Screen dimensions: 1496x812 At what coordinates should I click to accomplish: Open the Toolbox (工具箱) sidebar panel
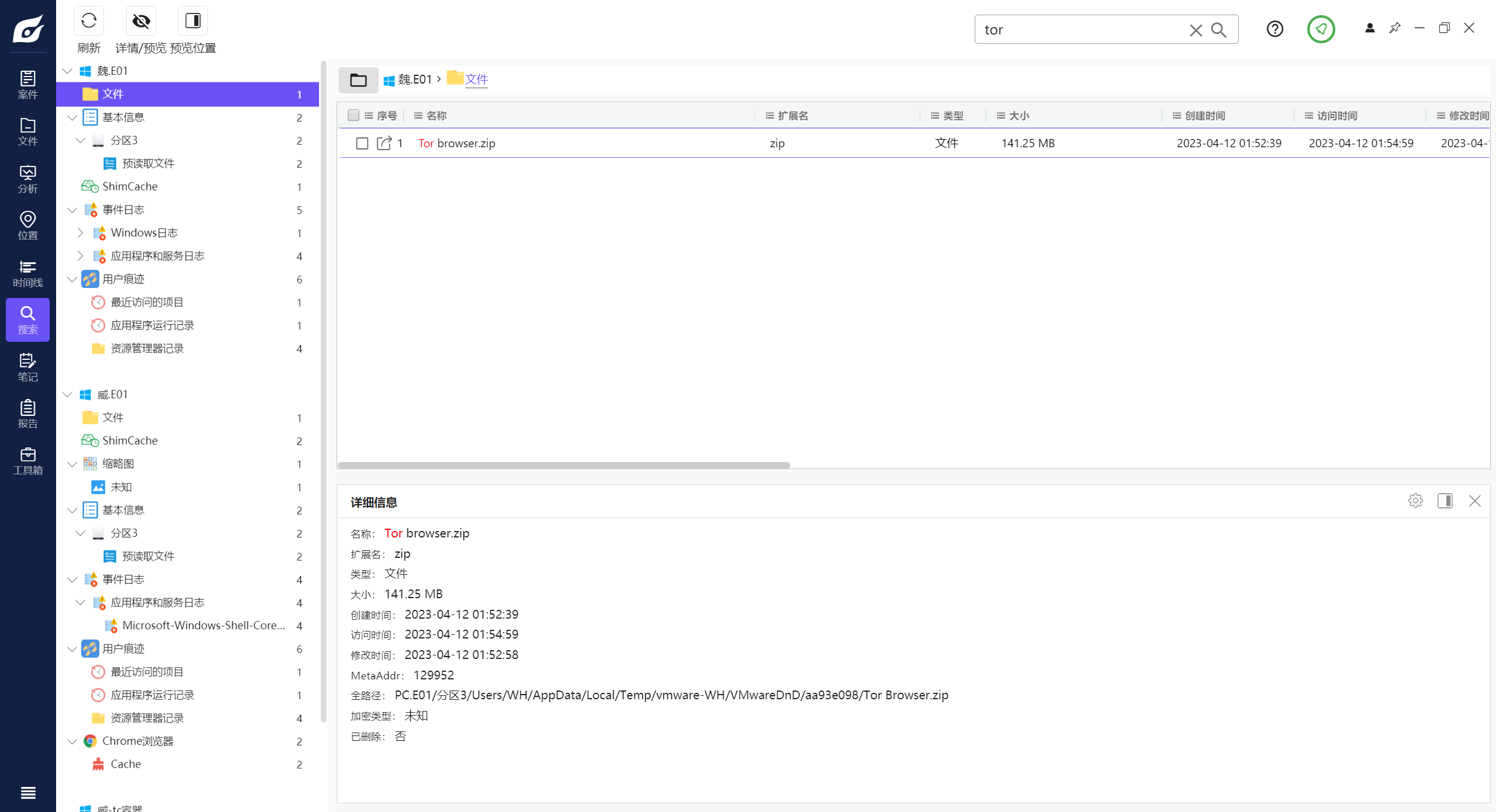(x=27, y=461)
